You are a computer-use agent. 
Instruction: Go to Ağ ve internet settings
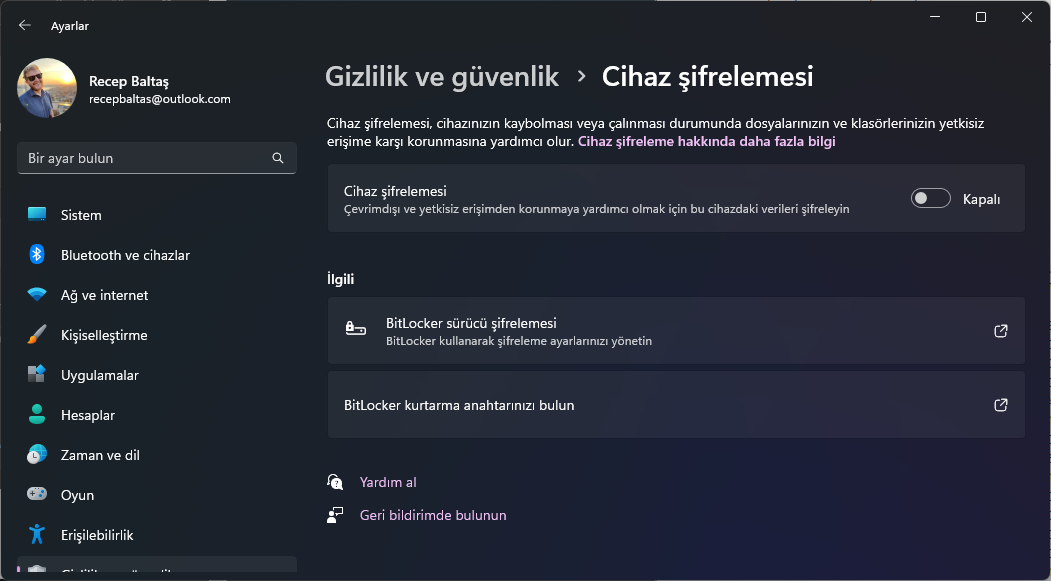tap(104, 295)
